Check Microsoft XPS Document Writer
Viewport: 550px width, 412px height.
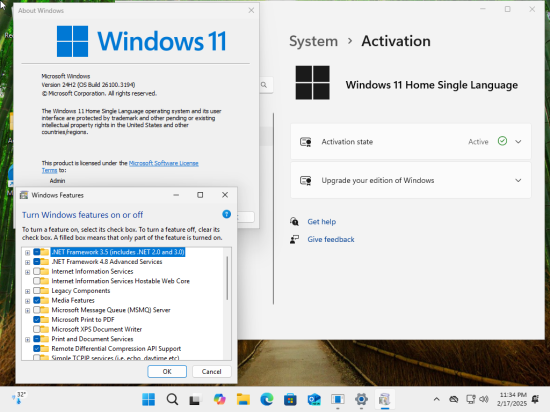[36, 329]
